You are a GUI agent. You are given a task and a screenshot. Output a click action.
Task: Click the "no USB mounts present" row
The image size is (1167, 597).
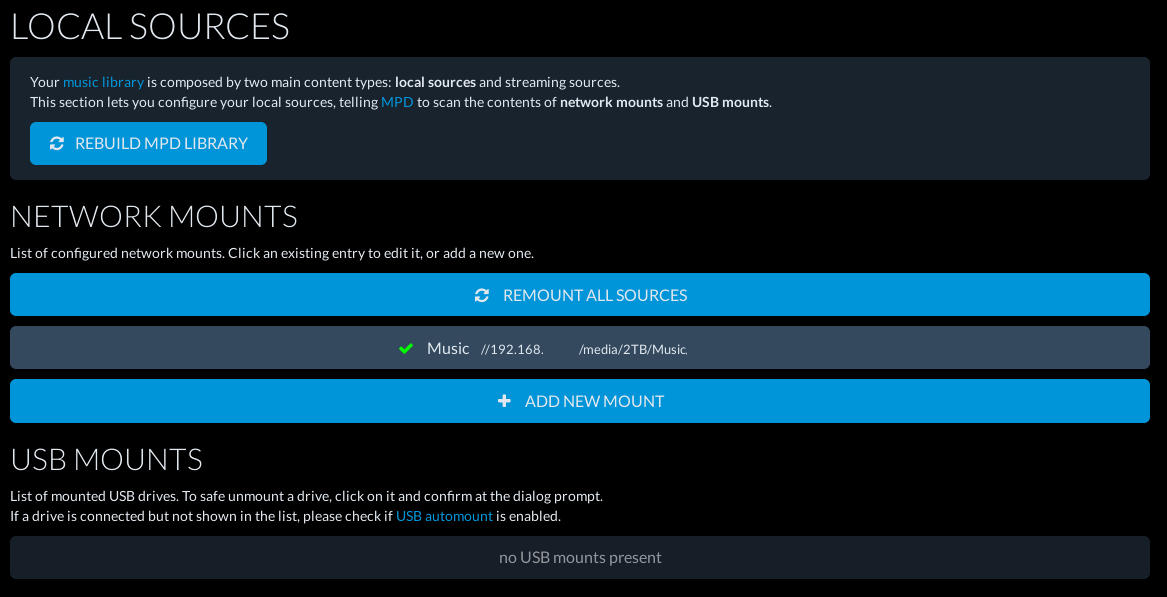click(580, 557)
